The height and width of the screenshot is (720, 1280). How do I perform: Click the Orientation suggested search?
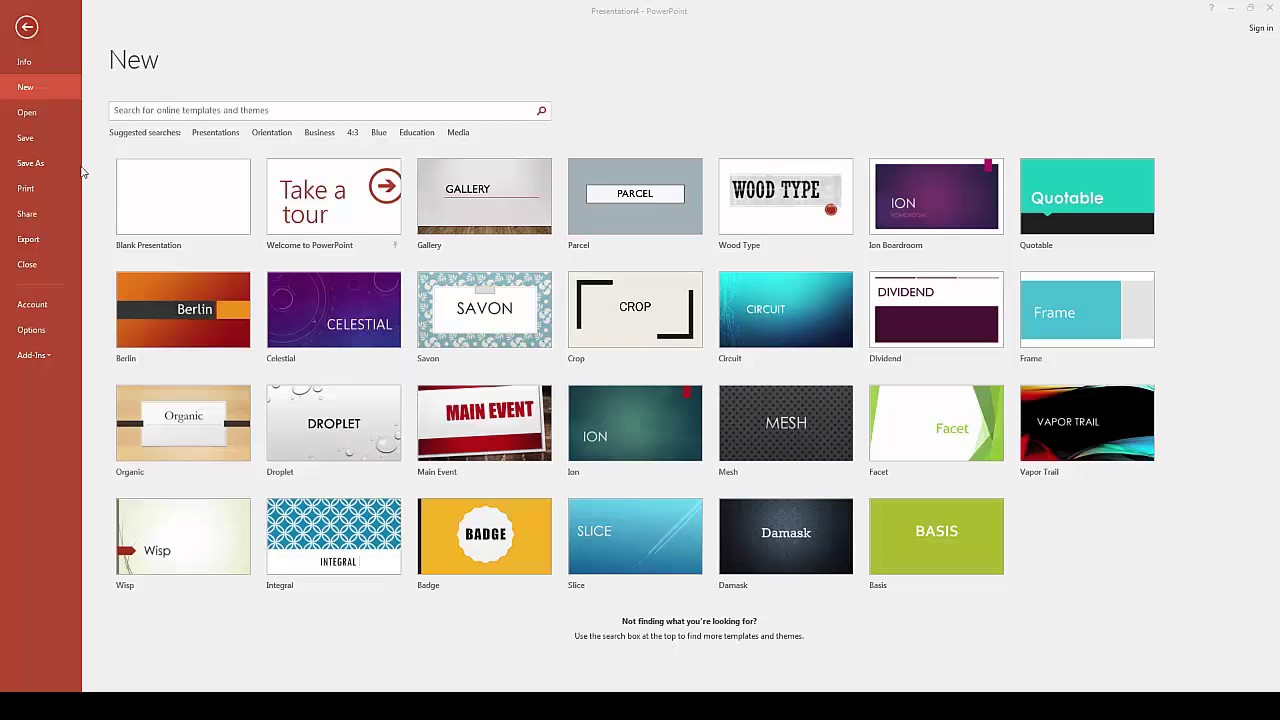pyautogui.click(x=272, y=132)
